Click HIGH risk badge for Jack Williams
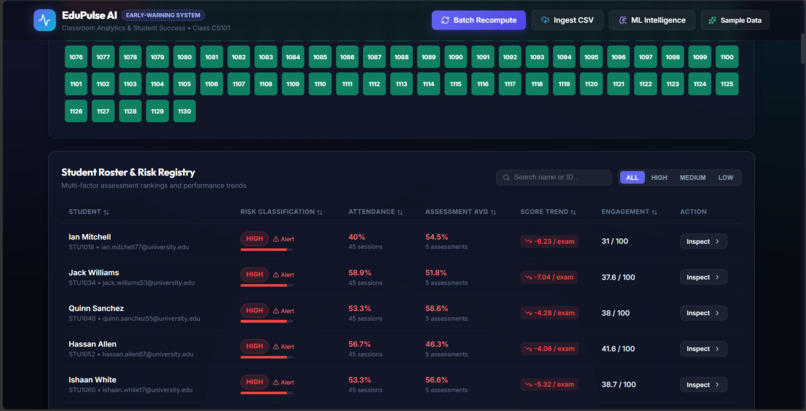 point(254,274)
